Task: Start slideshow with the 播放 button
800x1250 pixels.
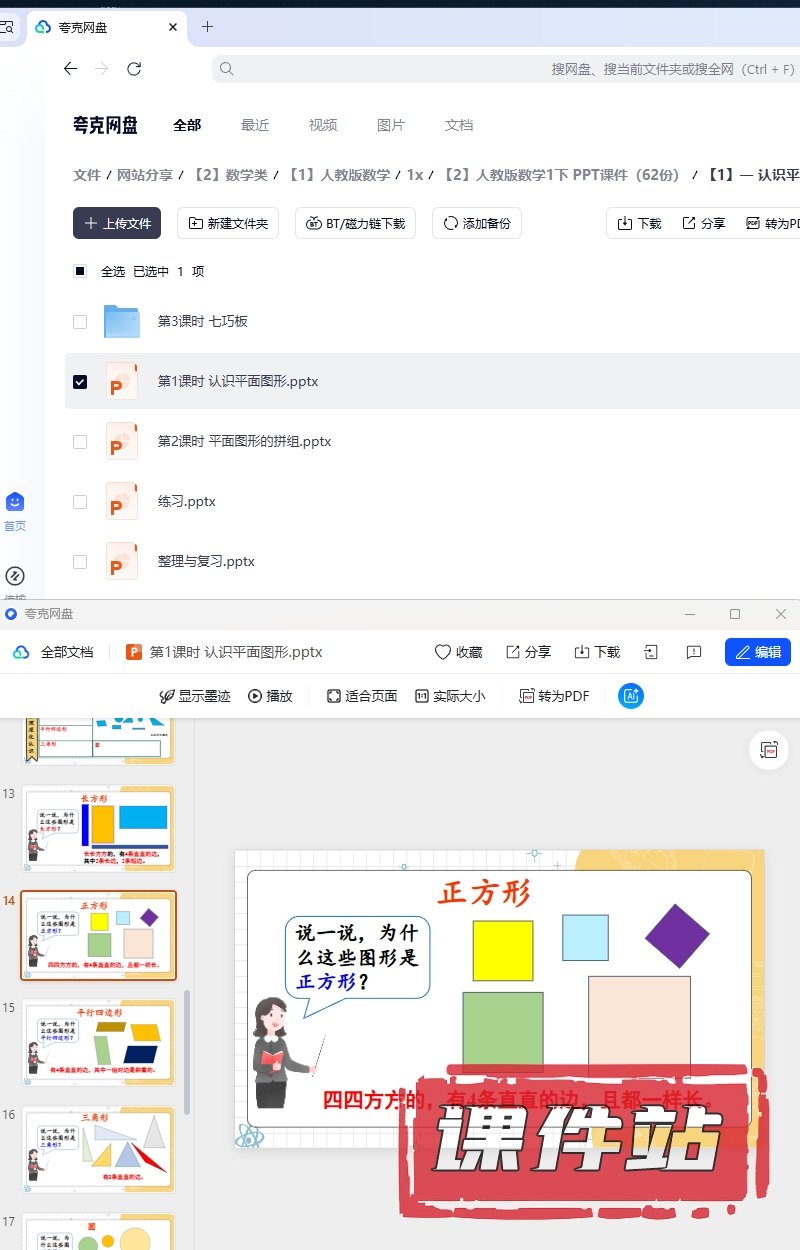Action: 270,696
